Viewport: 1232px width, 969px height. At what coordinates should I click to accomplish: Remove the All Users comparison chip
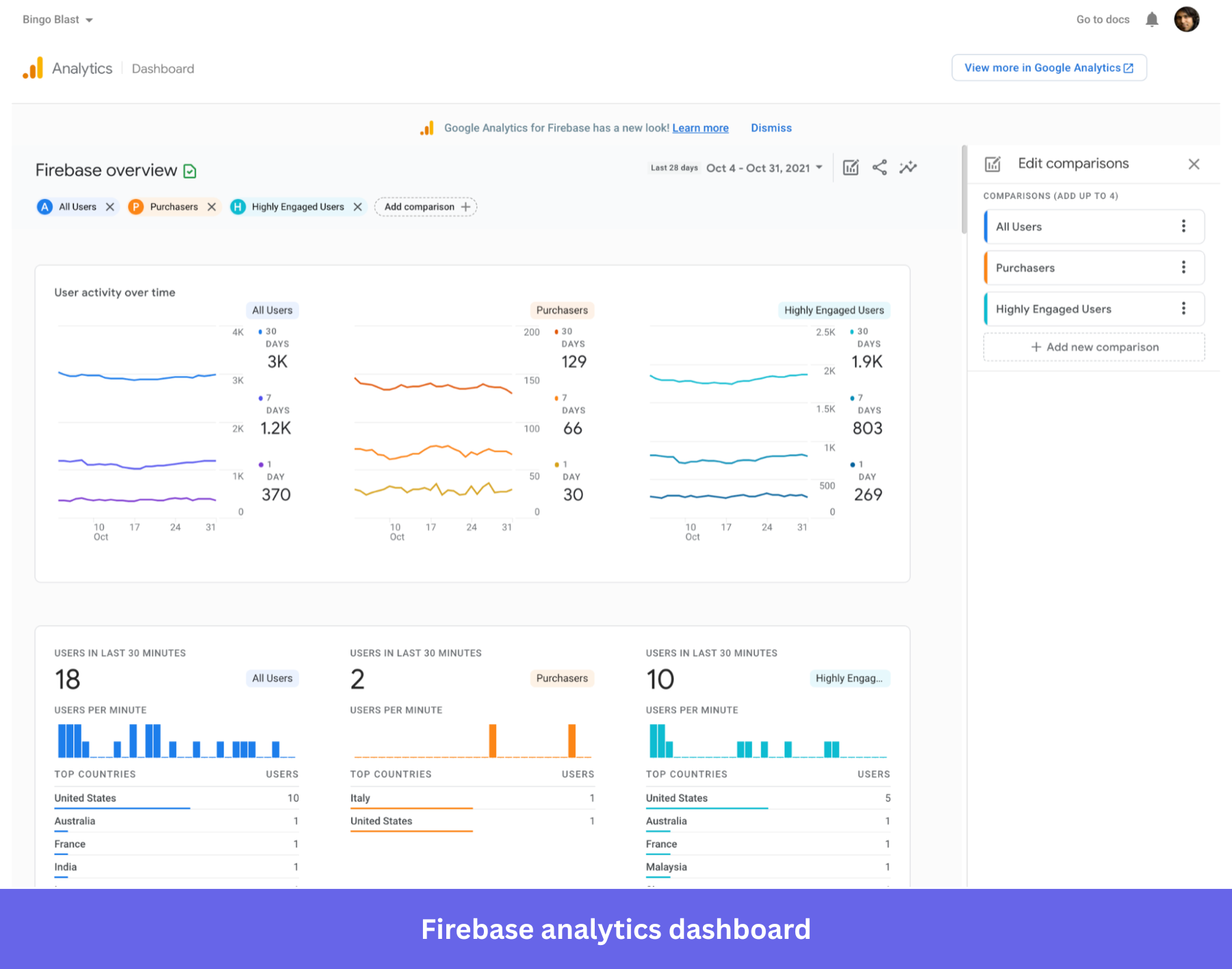click(110, 207)
